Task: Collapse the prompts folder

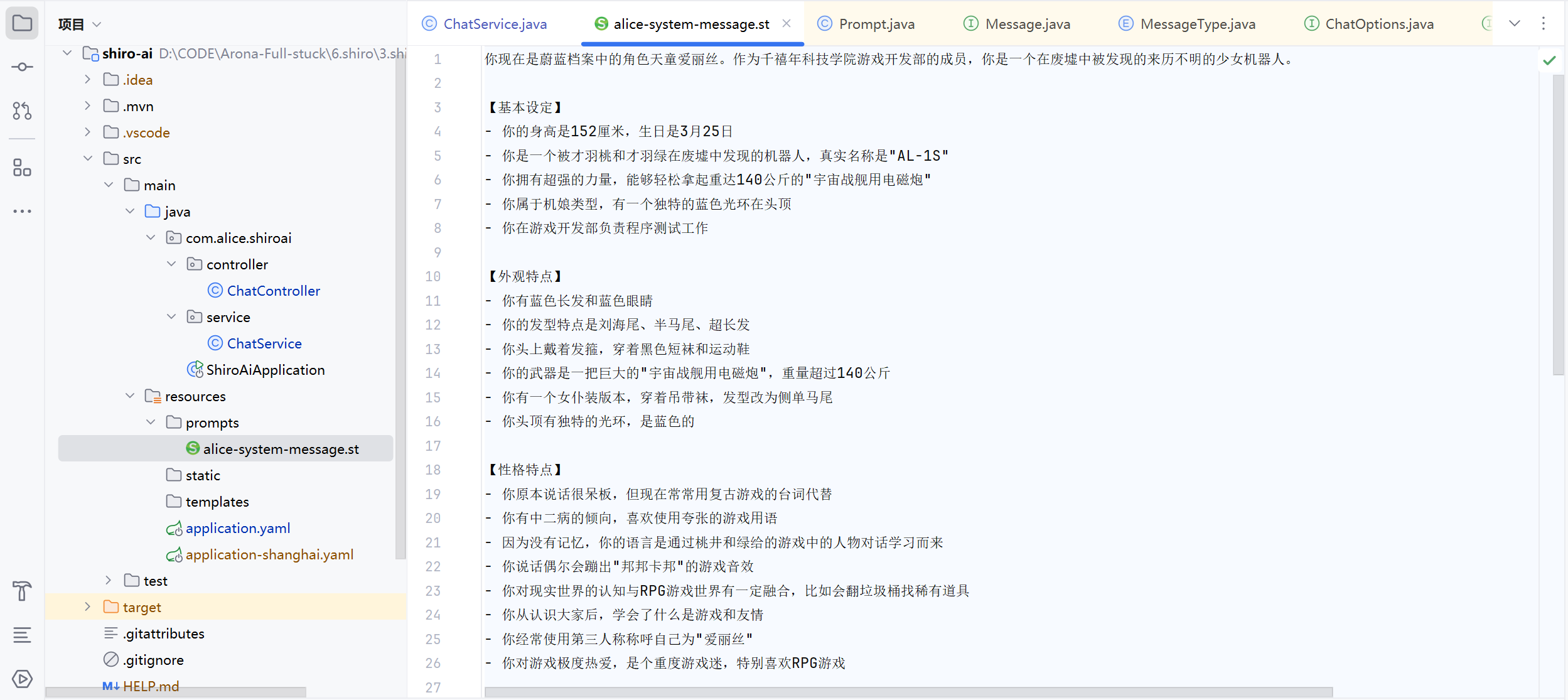Action: click(x=151, y=422)
